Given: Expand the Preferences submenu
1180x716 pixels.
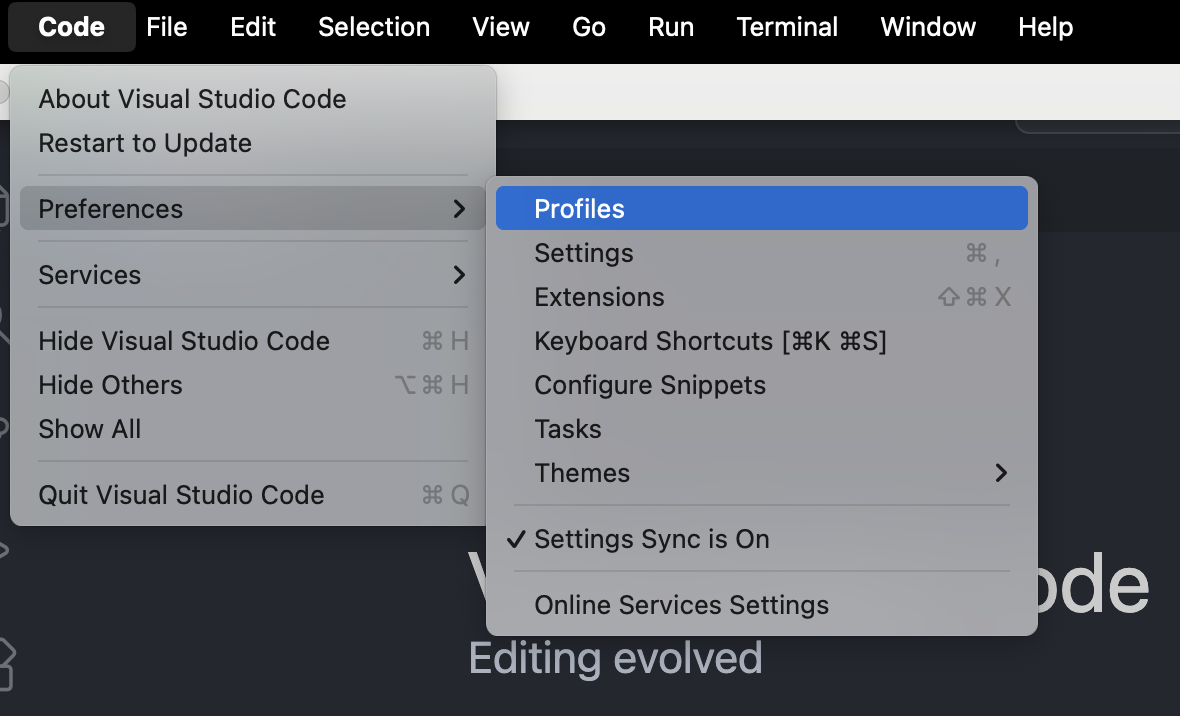Looking at the screenshot, I should coord(253,209).
